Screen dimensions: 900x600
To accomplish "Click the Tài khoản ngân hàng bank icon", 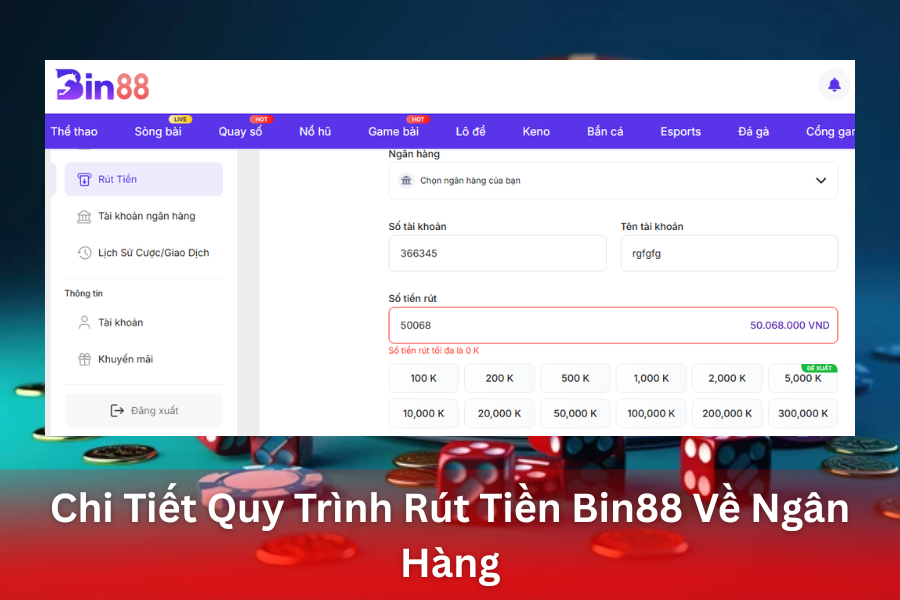I will click(x=84, y=216).
